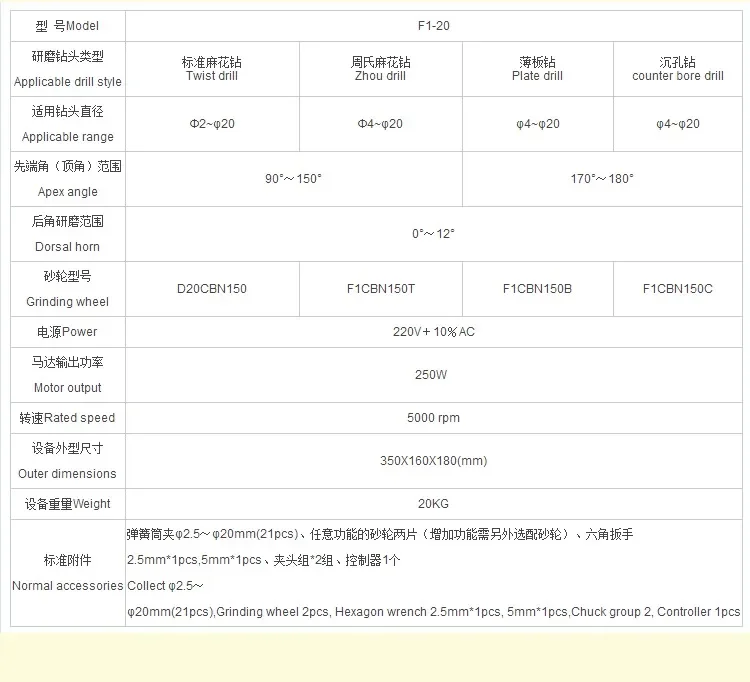
Task: Select the 'Φ2~φ20' range value
Action: pos(212,124)
